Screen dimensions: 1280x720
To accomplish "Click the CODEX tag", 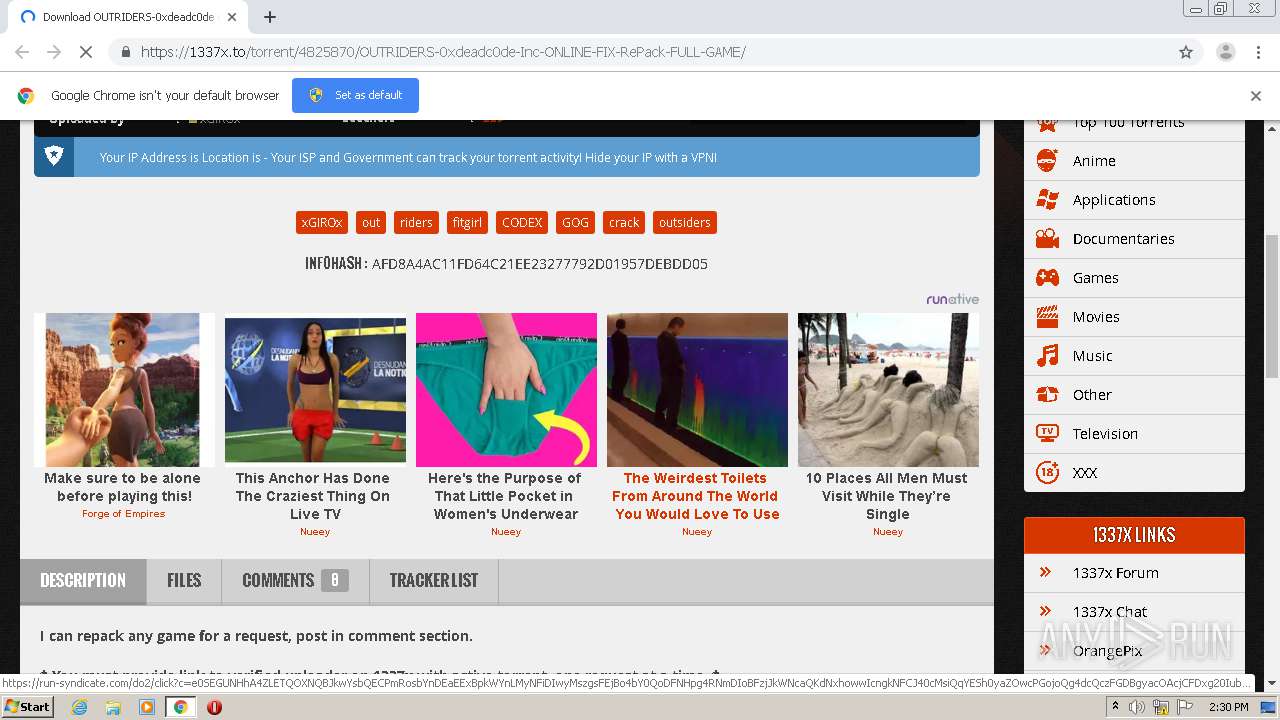I will 522,222.
